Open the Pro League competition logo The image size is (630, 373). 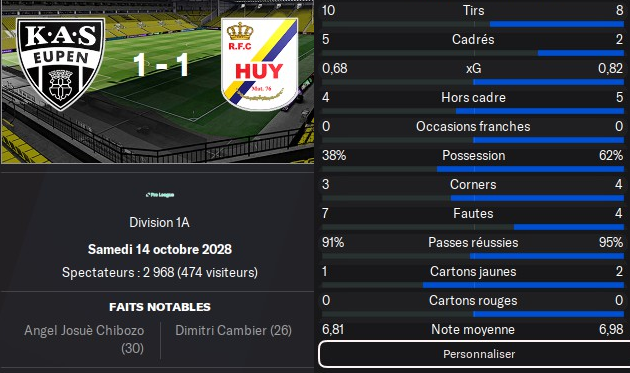coord(160,195)
